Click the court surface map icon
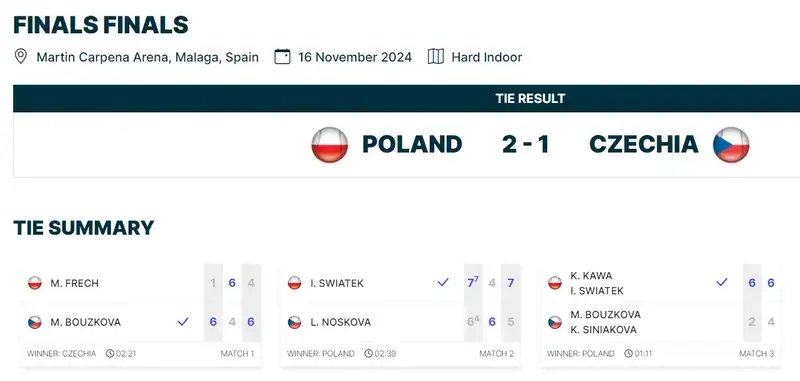This screenshot has width=800, height=381. point(436,56)
